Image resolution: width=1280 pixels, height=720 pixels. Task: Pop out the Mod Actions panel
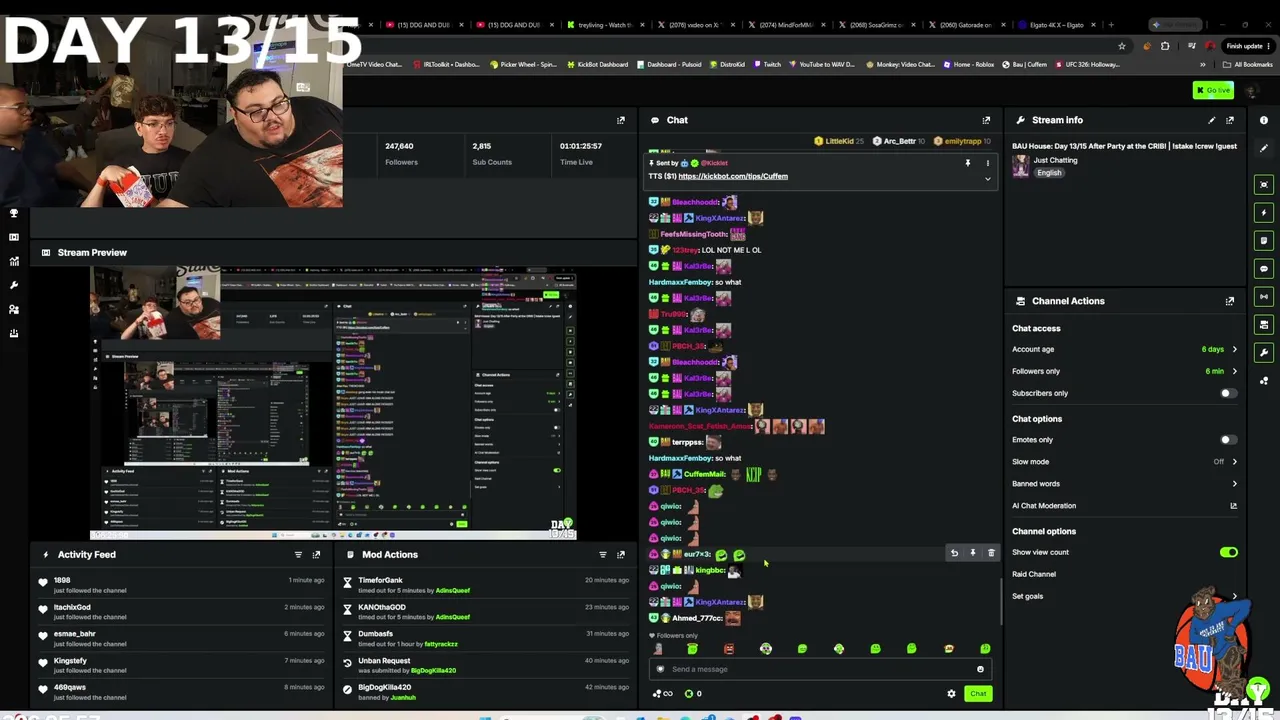coord(621,555)
